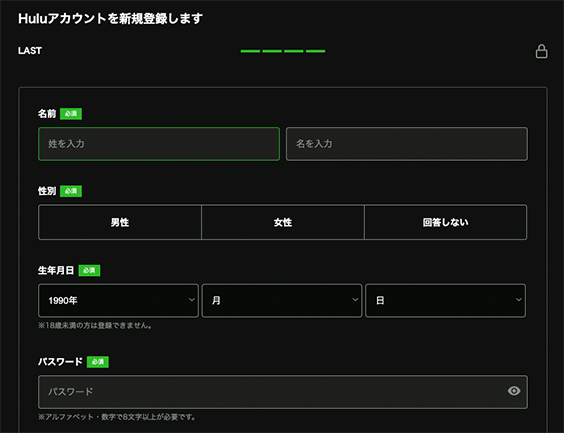Select 男性 gender option
This screenshot has width=564, height=433.
120,222
